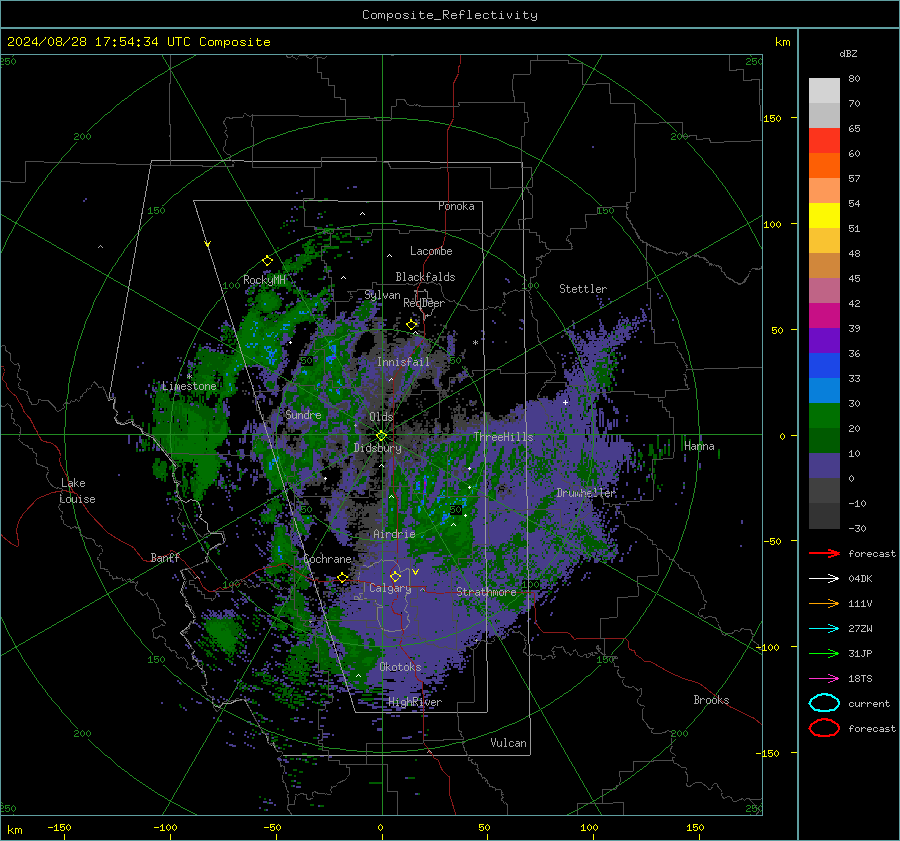This screenshot has height=841, width=900.
Task: Click the yellow diamond marker near RockyMH
Action: 267,261
